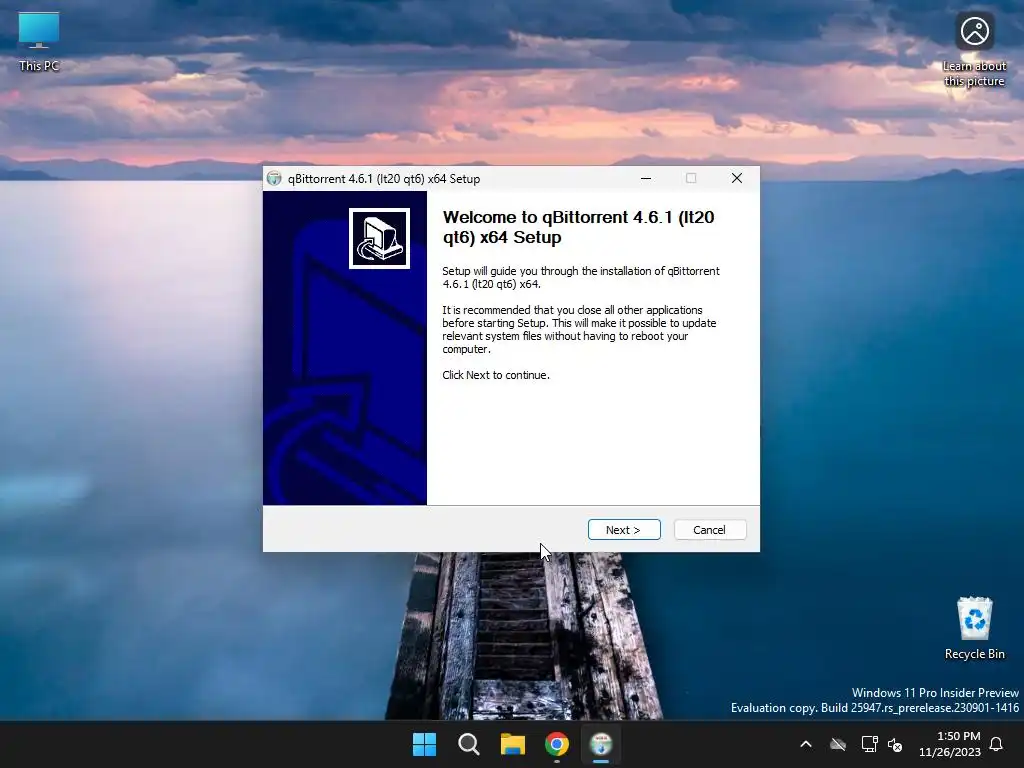
Task: Minimize the qBittorrent Setup window
Action: click(x=646, y=178)
